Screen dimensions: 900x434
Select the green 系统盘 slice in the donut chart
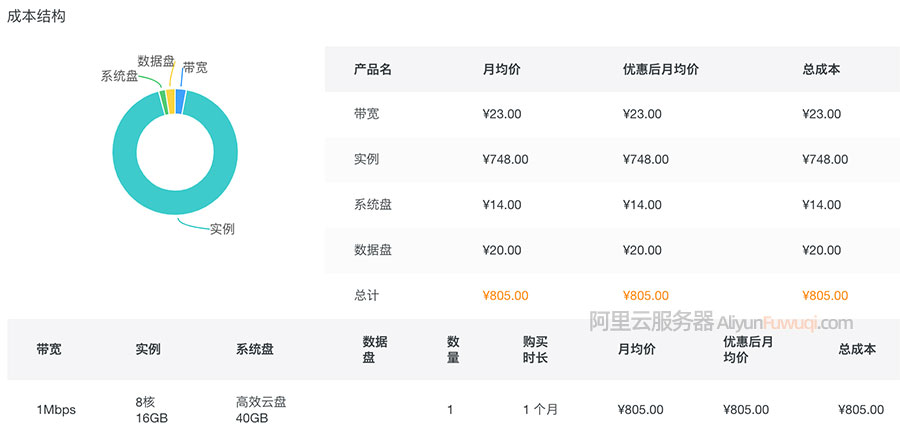pos(162,101)
